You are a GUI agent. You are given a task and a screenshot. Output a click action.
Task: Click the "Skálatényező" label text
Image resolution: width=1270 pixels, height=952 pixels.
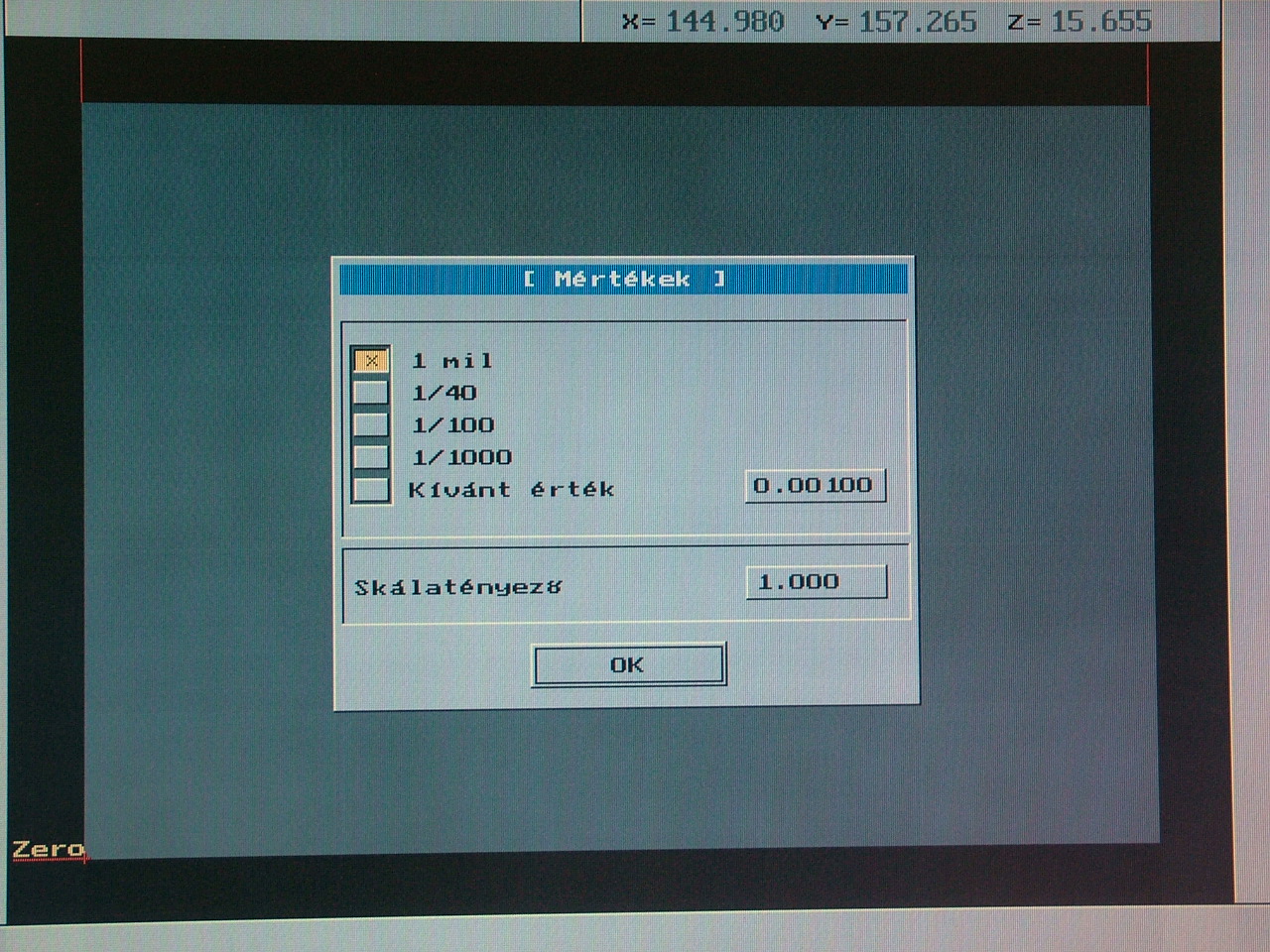(458, 587)
